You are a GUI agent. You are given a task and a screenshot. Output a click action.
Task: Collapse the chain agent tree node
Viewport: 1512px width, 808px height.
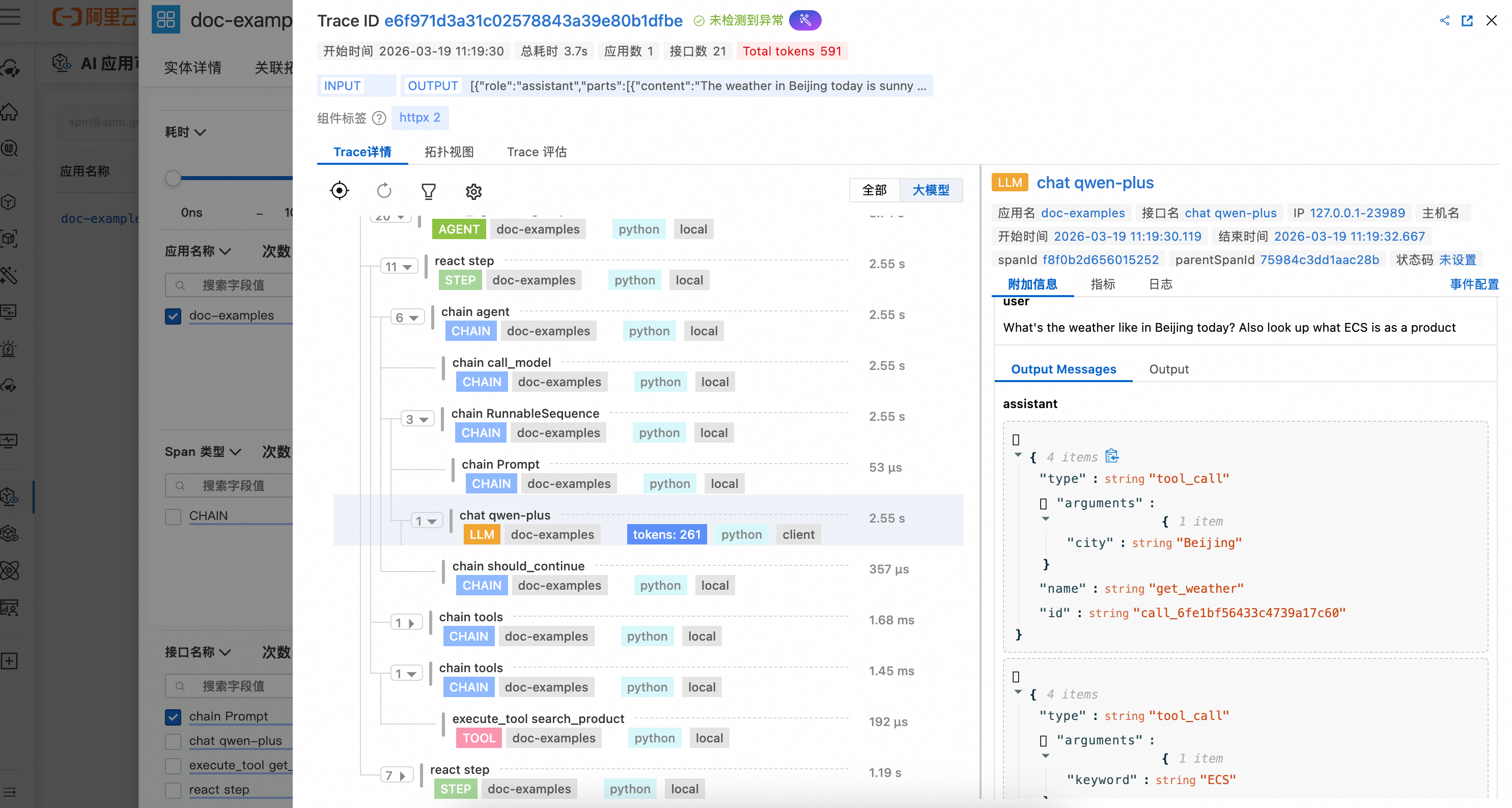[x=407, y=318]
